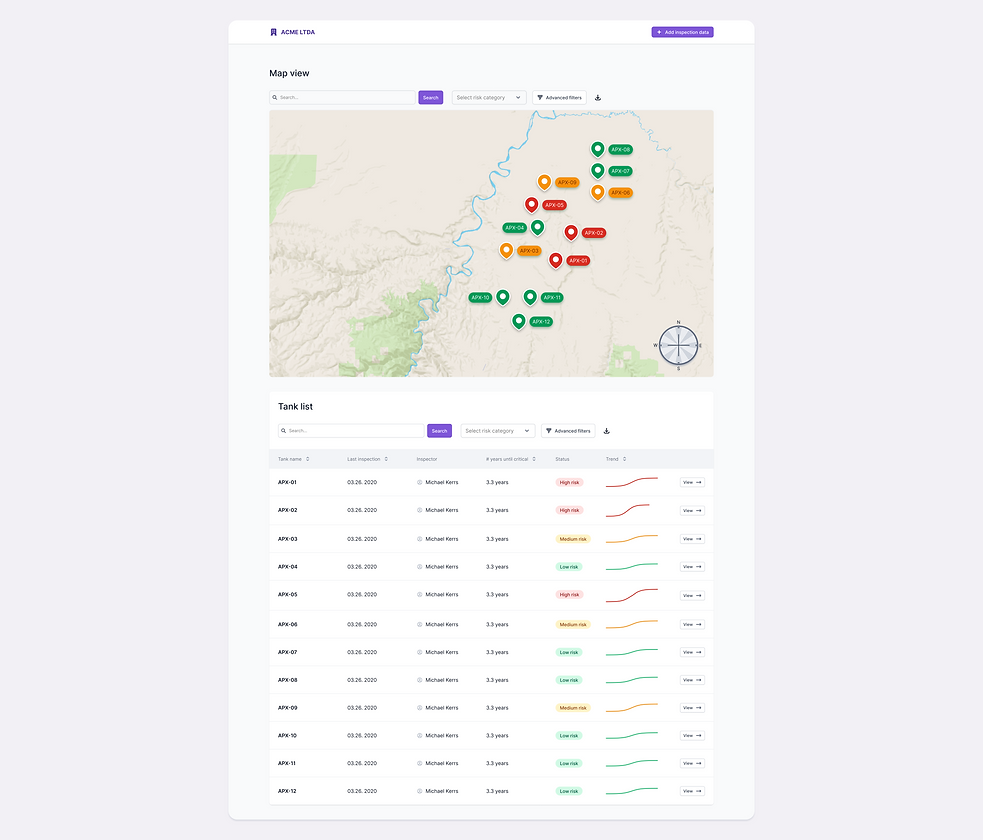Click the compass icon on the map
Screen dimensions: 983x840
coord(678,345)
